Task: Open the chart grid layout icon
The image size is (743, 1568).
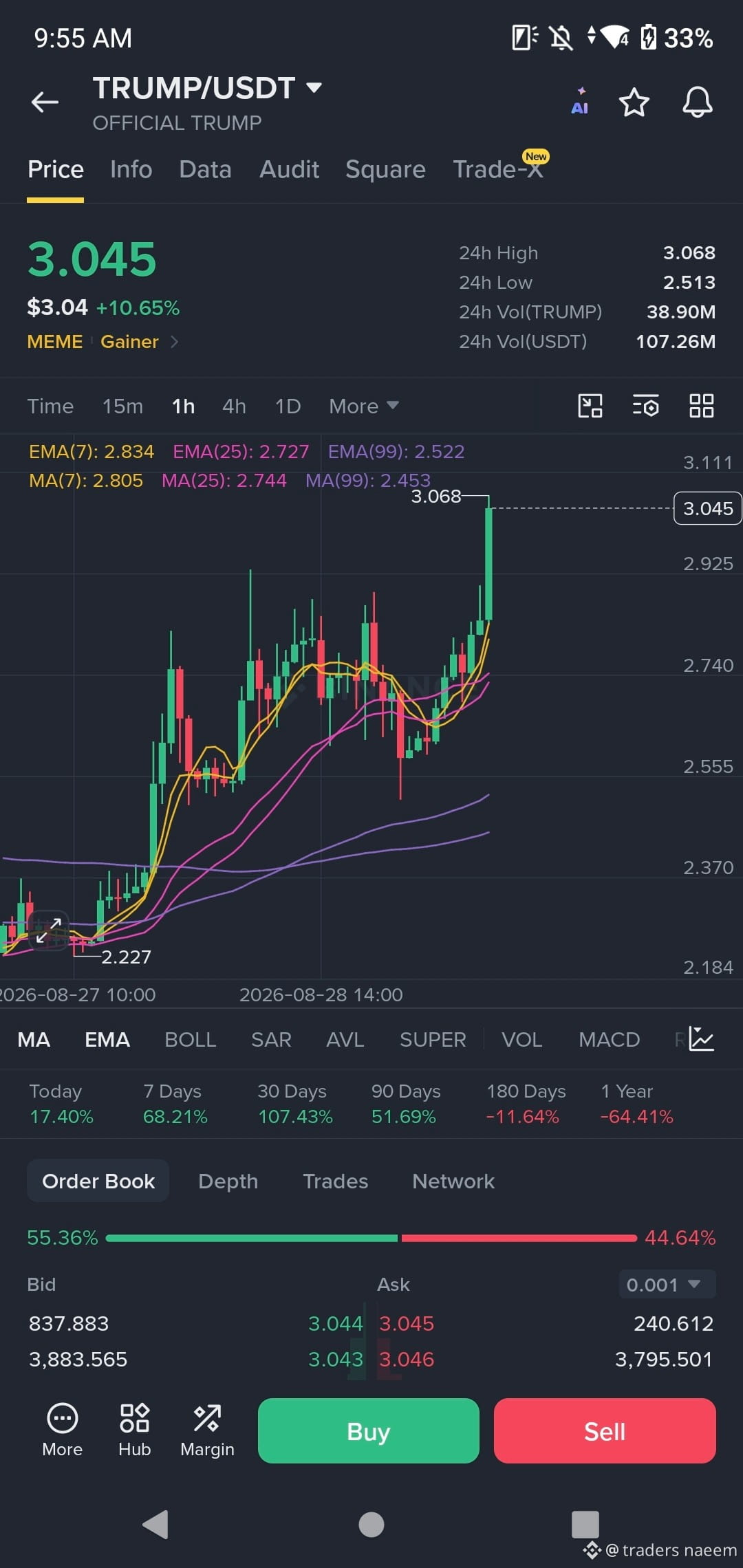Action: click(x=701, y=406)
